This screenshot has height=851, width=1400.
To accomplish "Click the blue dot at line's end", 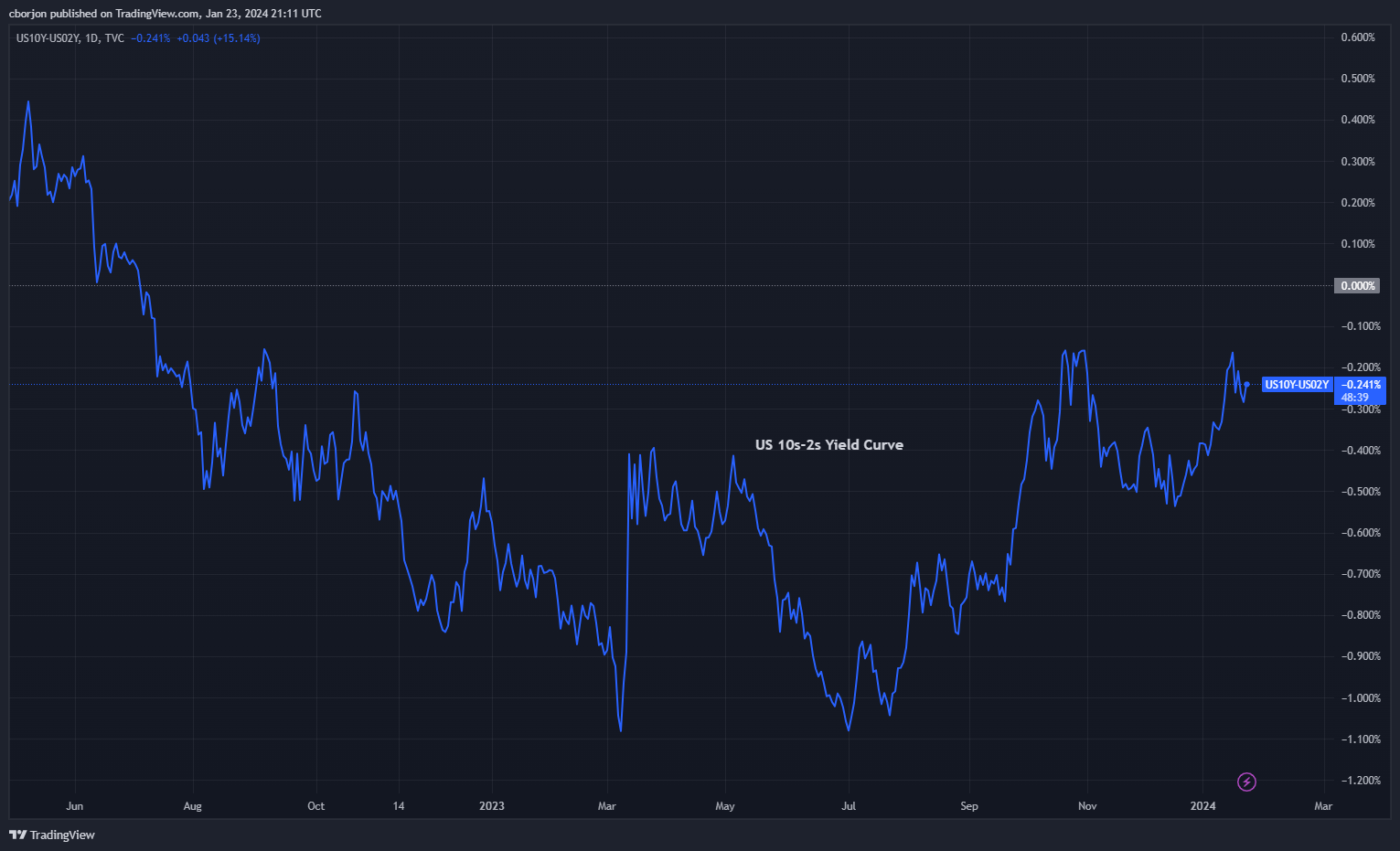I will pos(1246,385).
